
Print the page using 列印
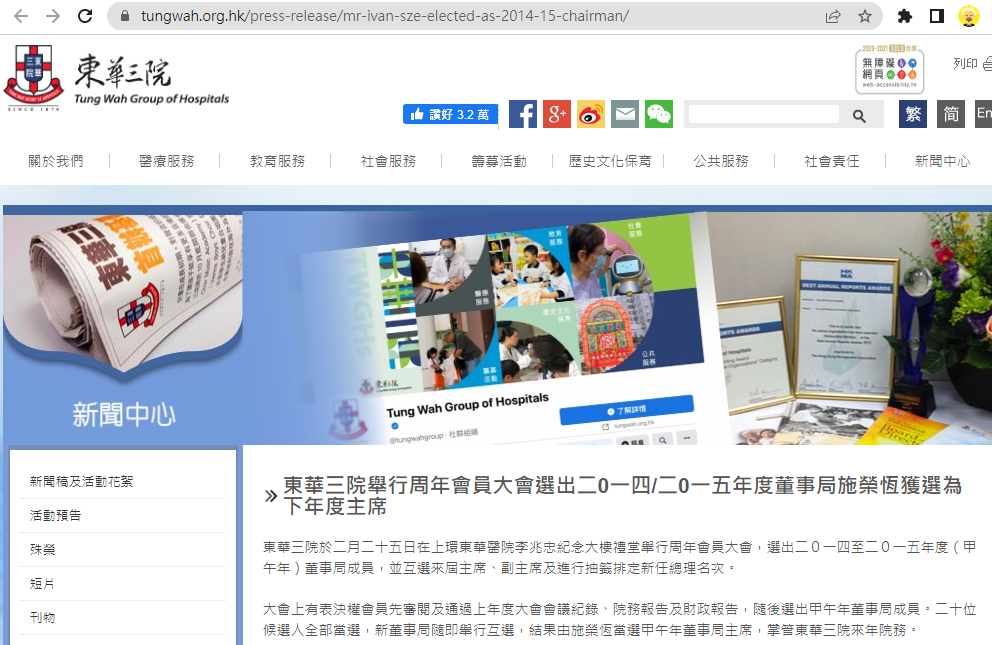point(972,63)
